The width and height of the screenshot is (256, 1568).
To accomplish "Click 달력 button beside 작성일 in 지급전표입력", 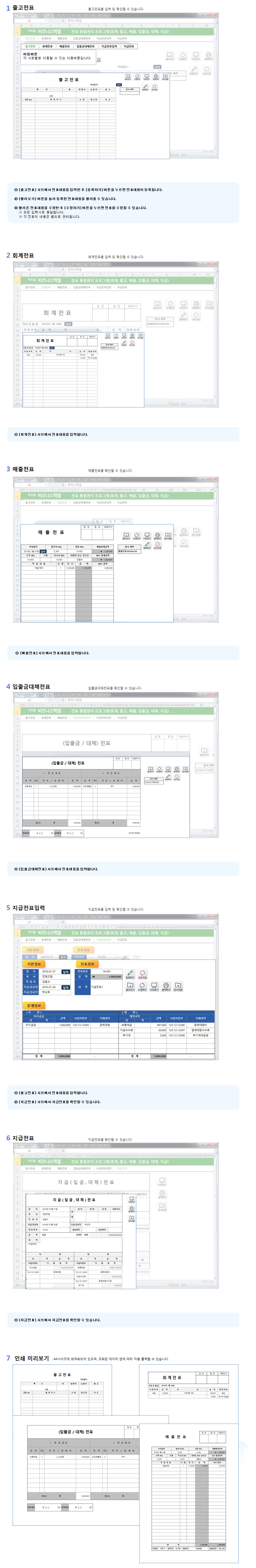I will coord(66,972).
